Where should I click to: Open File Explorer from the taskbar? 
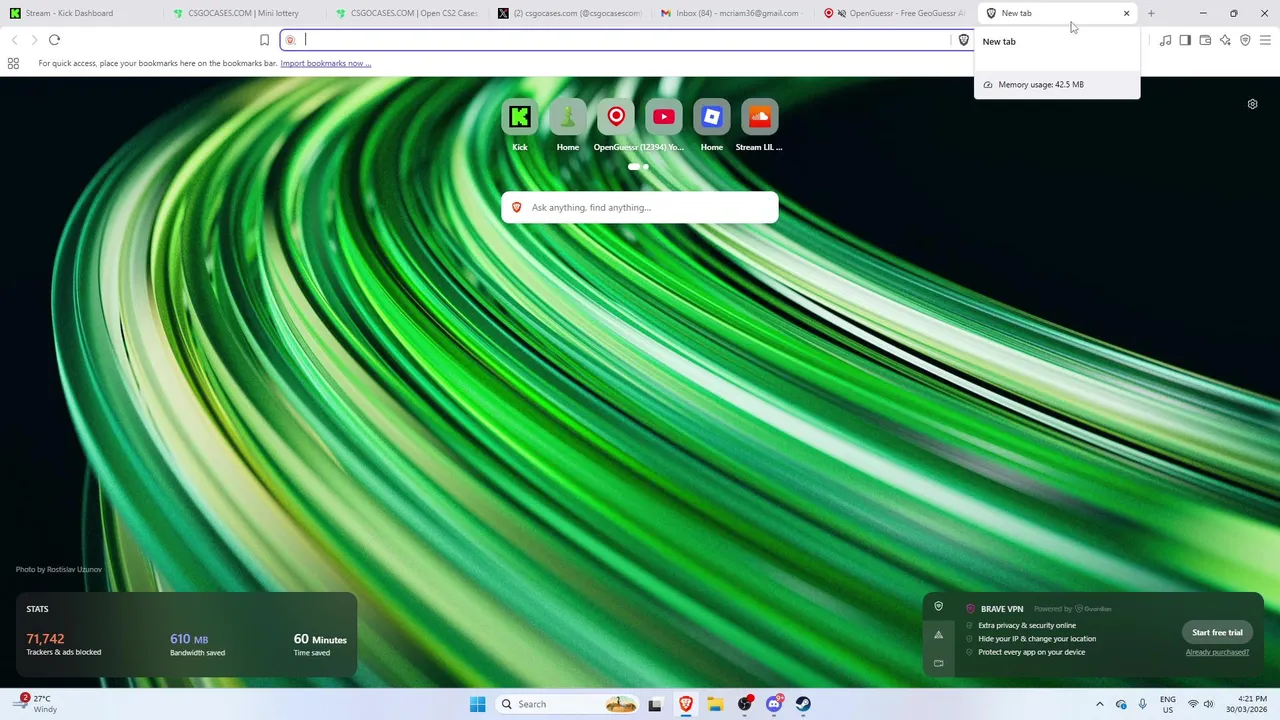716,704
